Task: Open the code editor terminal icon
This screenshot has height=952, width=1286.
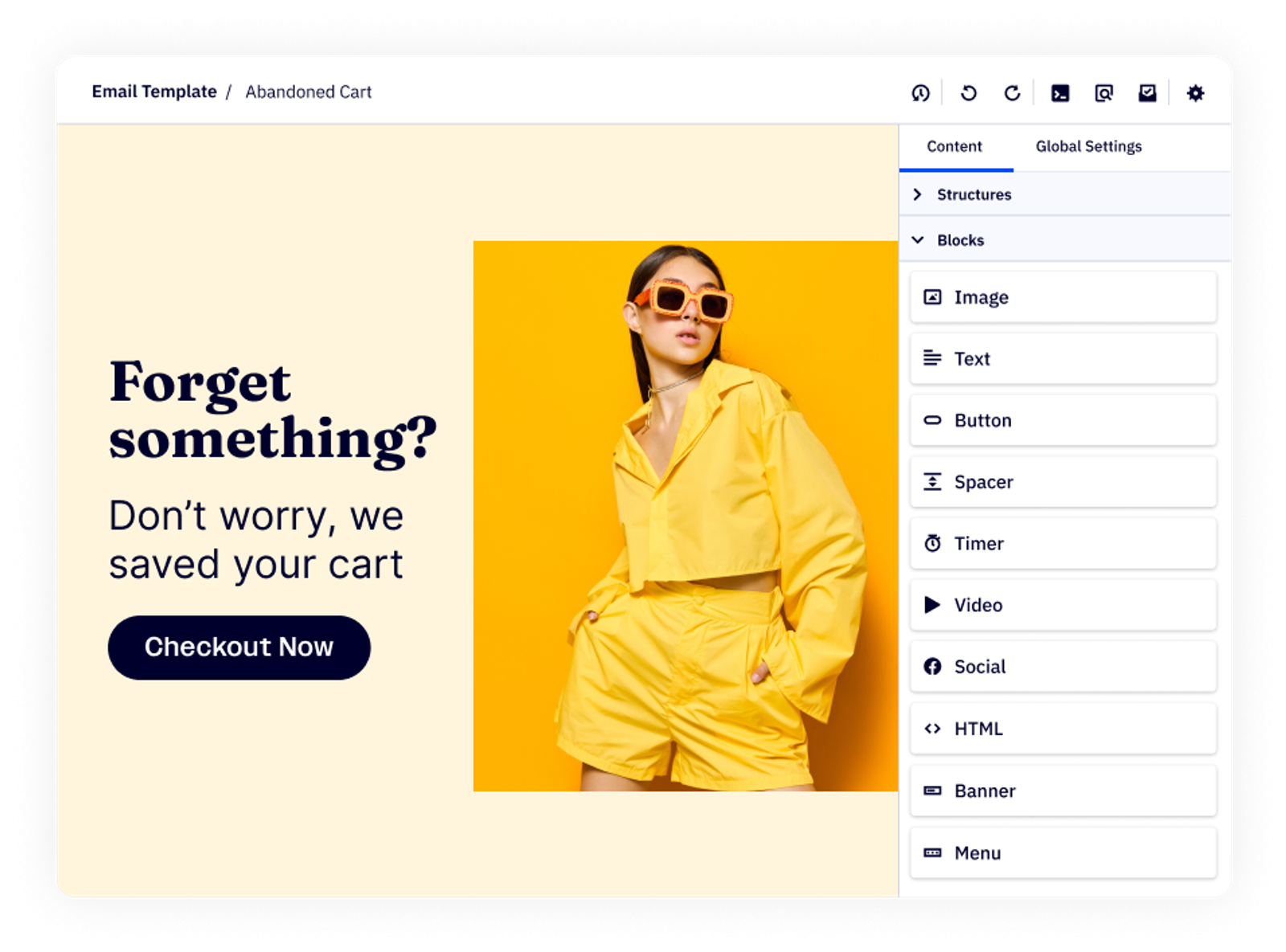Action: pyautogui.click(x=1060, y=93)
